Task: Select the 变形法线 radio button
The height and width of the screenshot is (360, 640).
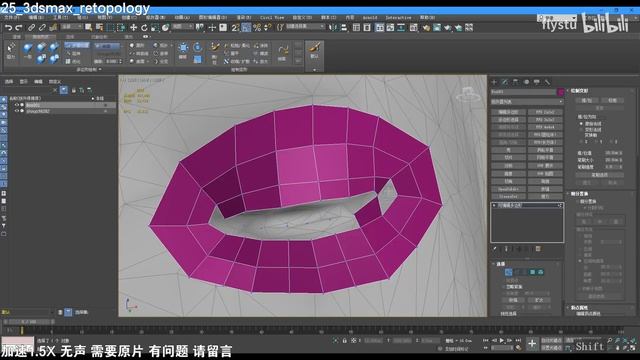Action: click(x=581, y=129)
